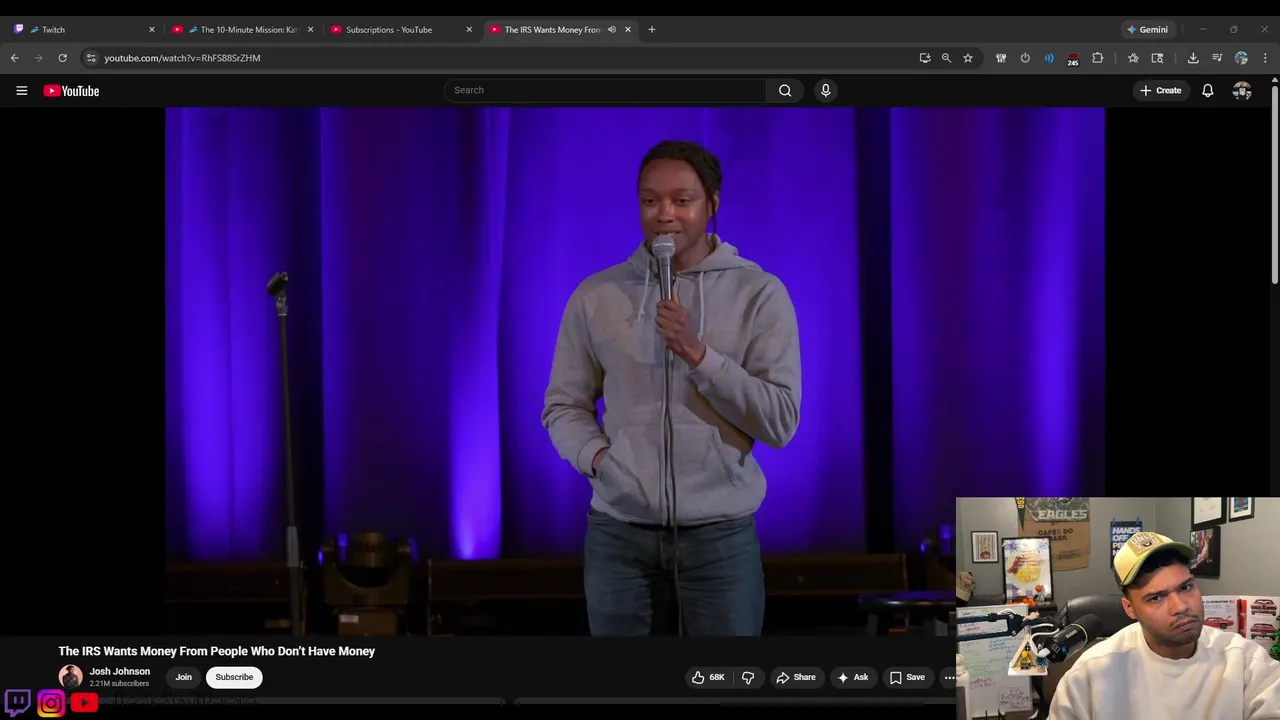Dislike the video thumbs-down button
Screen dimensions: 1280x720
click(748, 677)
